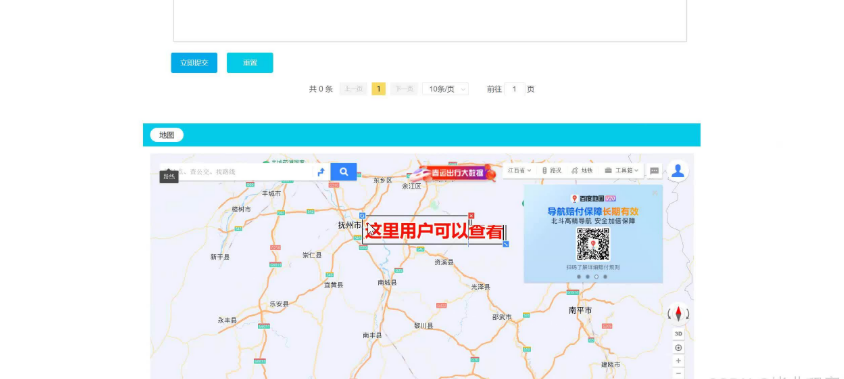Zoom in with the map plus button

tap(678, 361)
